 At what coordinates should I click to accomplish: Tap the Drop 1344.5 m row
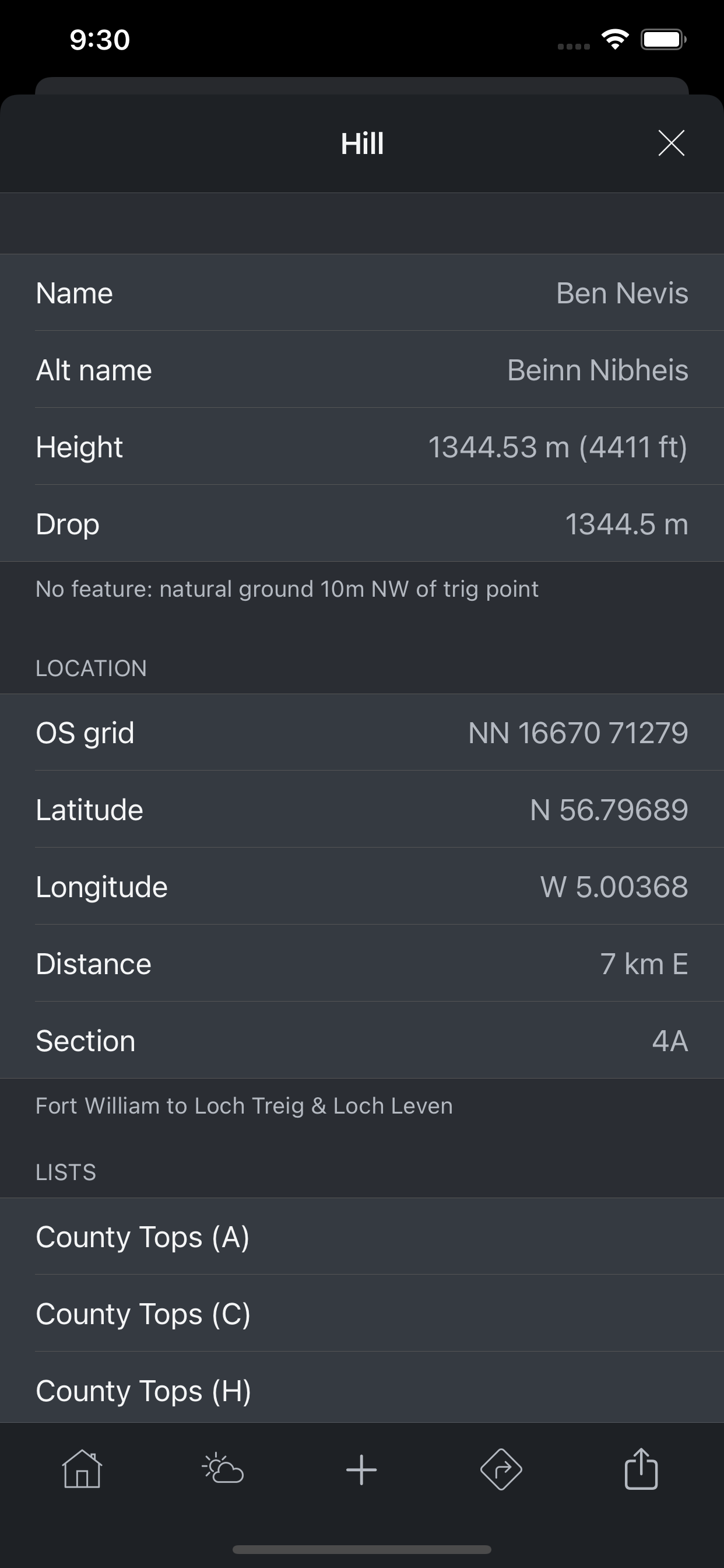[x=361, y=523]
